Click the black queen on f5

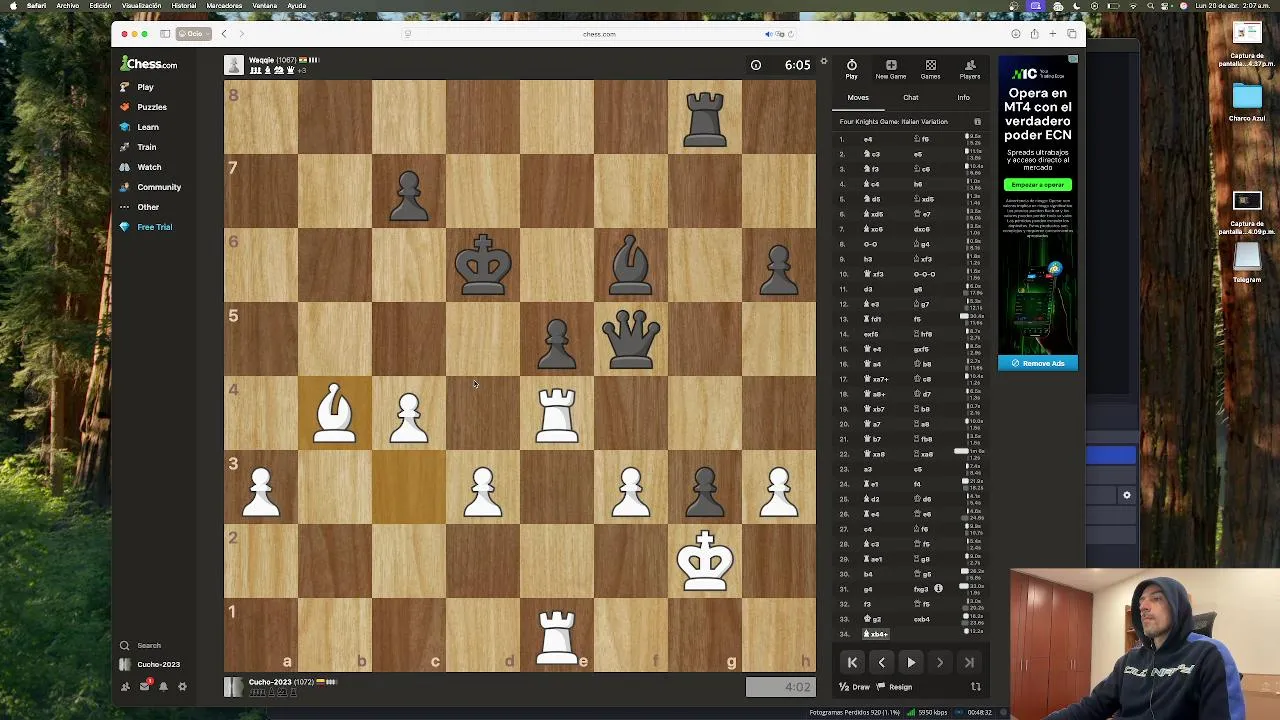tap(631, 339)
